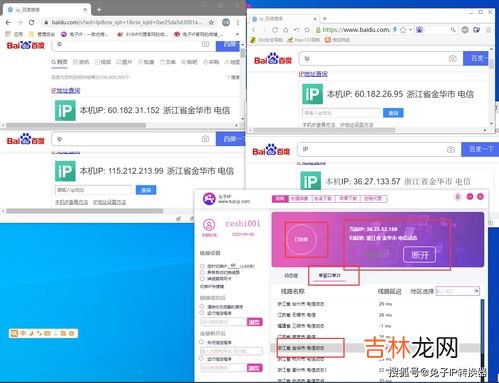The width and height of the screenshot is (499, 383).
Task: Click the horizontal scrollbar of the 360 browser
Action: pos(324,130)
